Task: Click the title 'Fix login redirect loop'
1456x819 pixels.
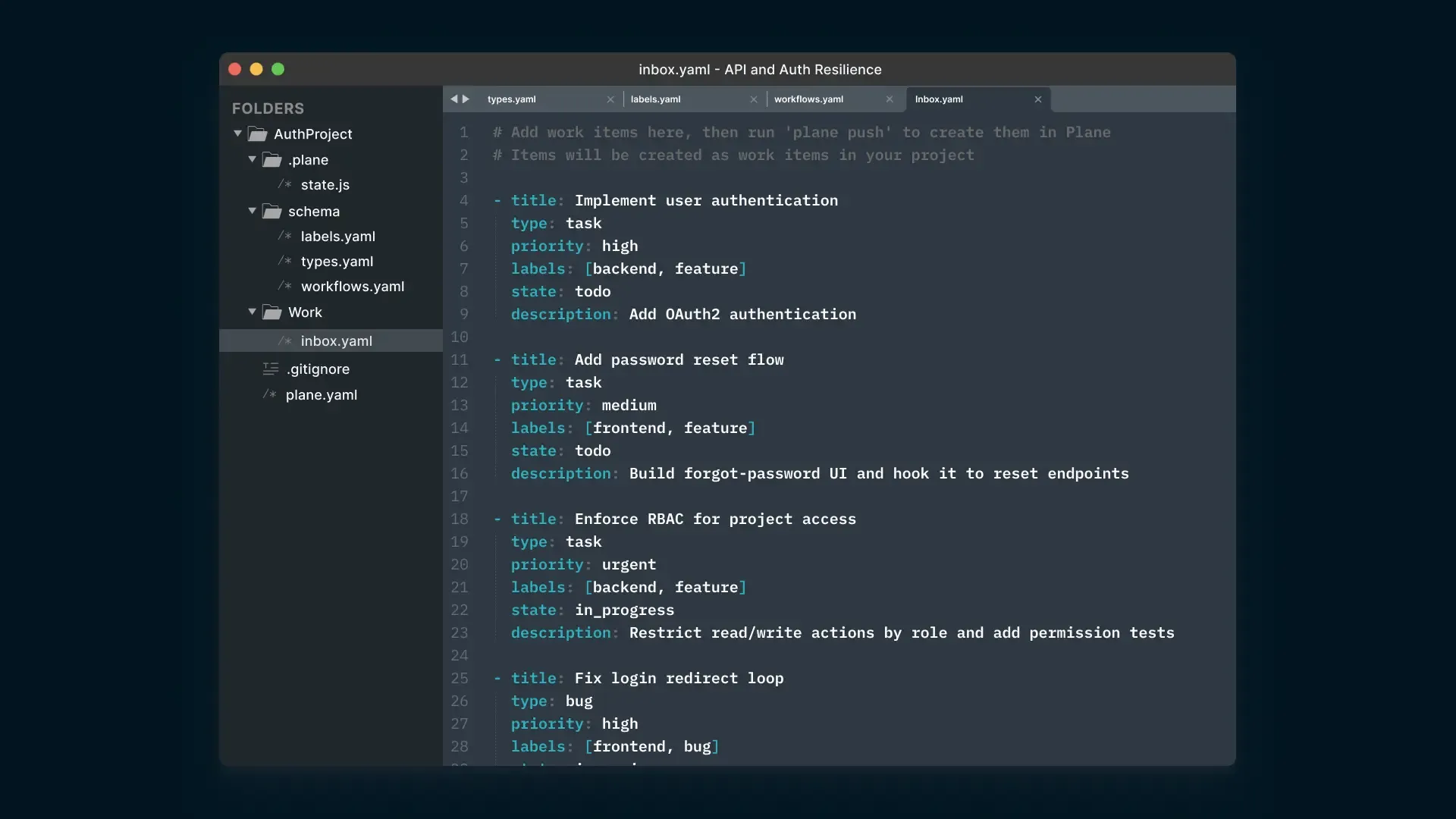Action: coord(679,678)
